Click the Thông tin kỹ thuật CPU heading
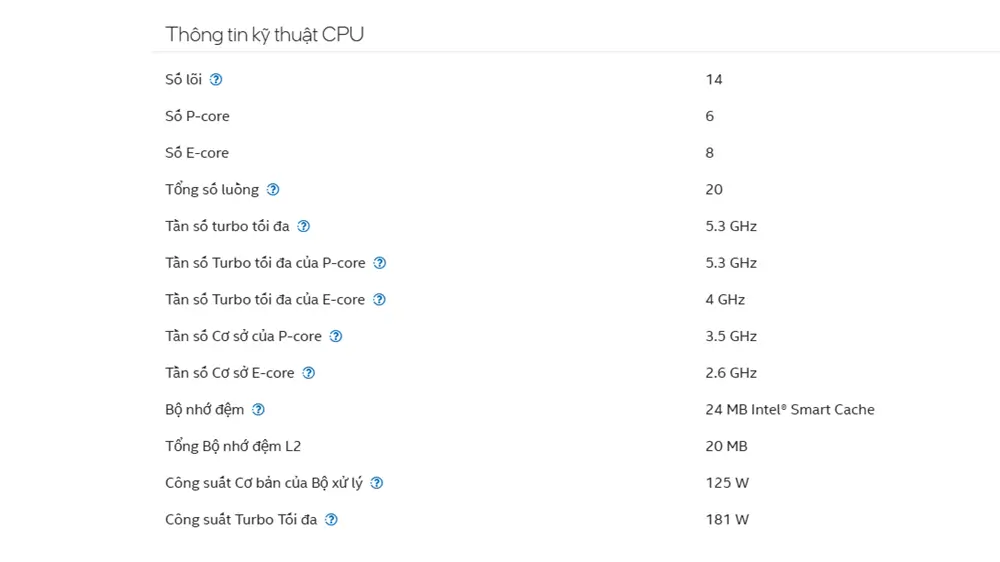 point(265,34)
